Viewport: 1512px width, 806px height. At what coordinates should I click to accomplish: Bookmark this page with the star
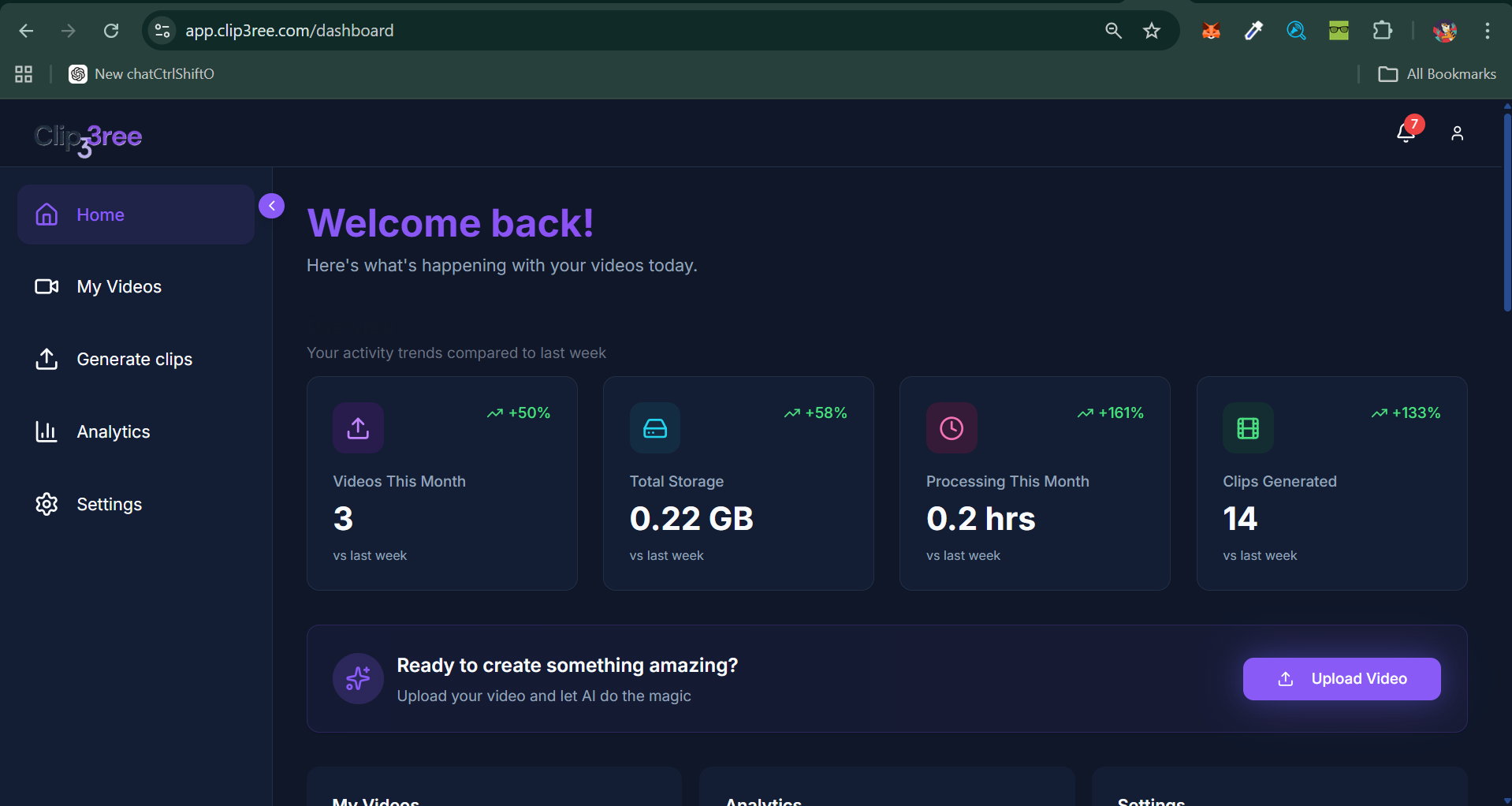point(1151,31)
